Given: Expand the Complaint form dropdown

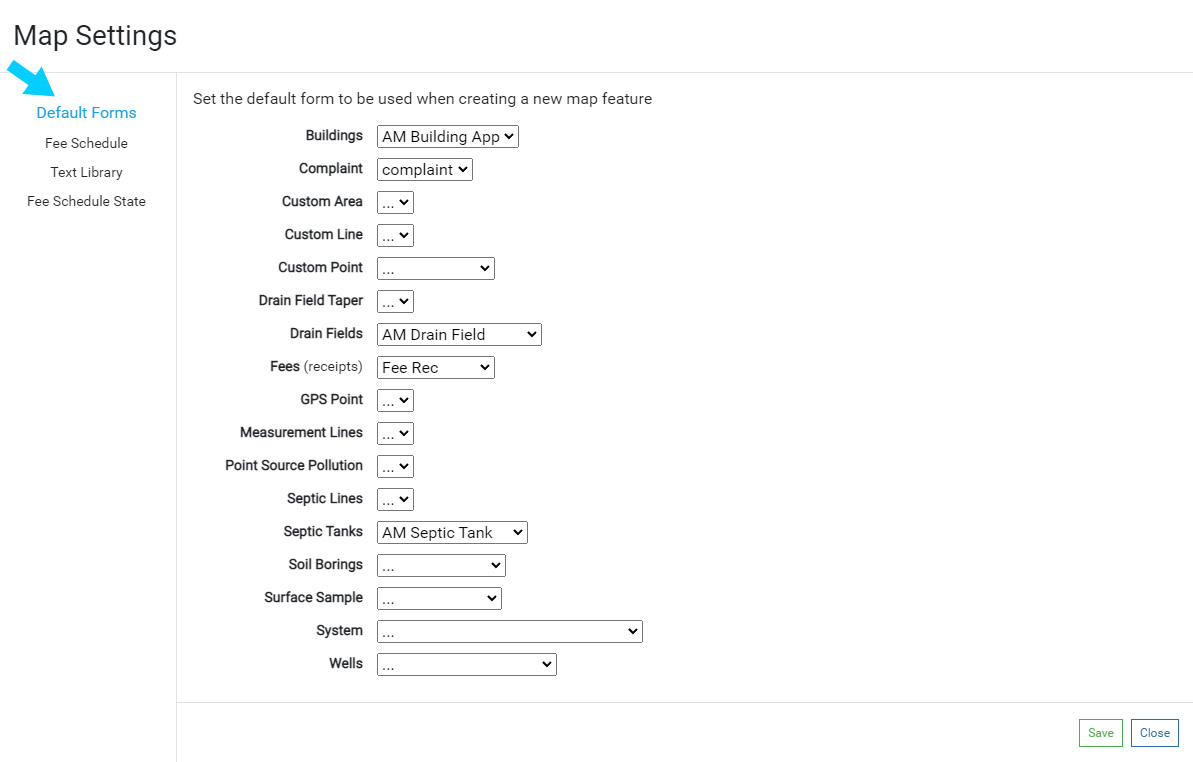Looking at the screenshot, I should [424, 170].
